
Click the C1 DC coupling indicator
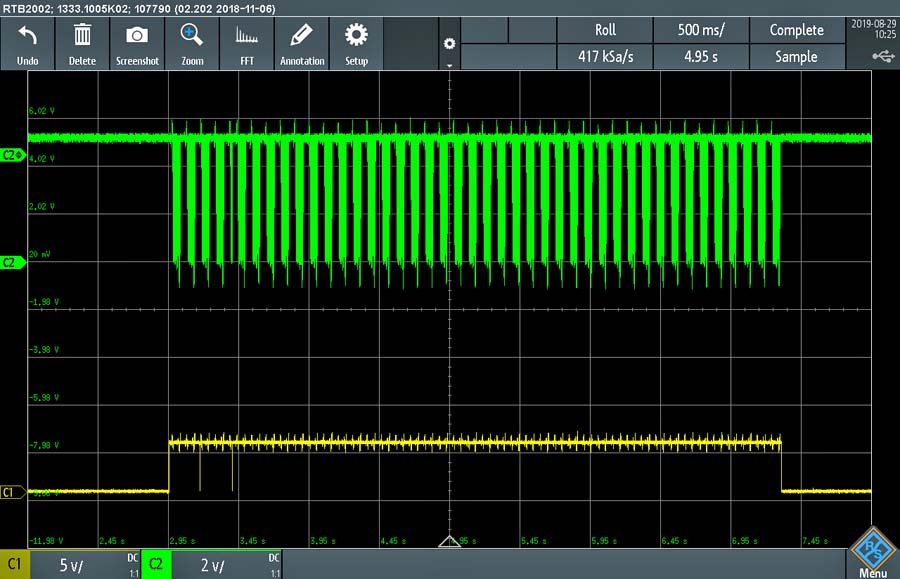[133, 558]
